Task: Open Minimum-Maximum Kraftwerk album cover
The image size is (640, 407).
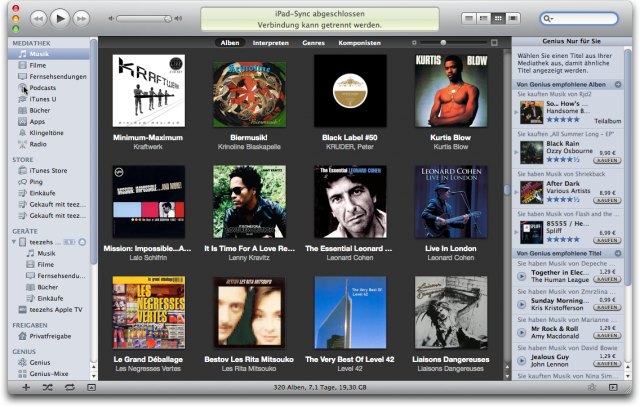Action: (149, 91)
